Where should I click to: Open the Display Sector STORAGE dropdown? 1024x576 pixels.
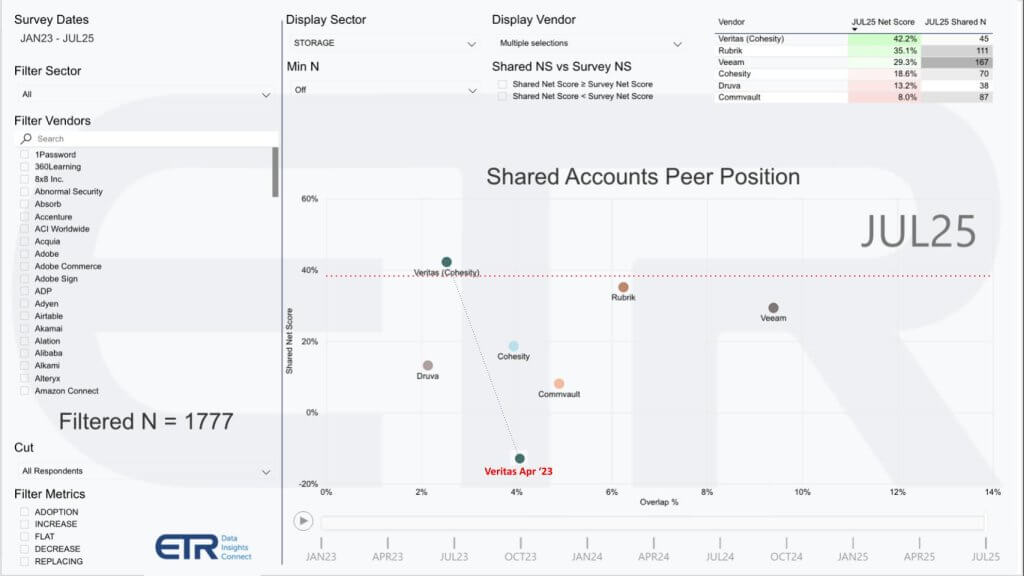(x=384, y=43)
